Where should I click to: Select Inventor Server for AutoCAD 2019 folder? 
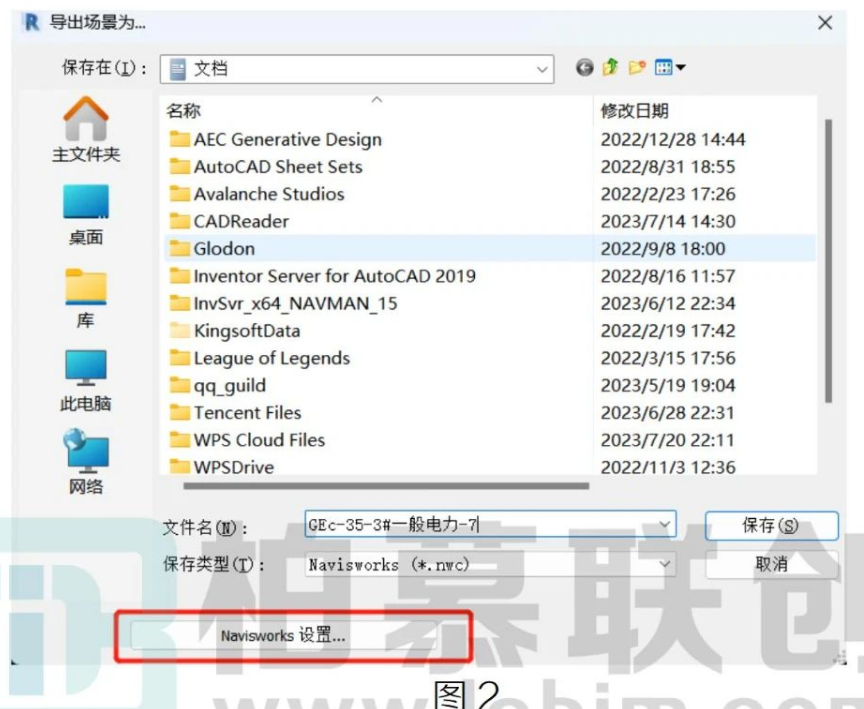point(322,276)
